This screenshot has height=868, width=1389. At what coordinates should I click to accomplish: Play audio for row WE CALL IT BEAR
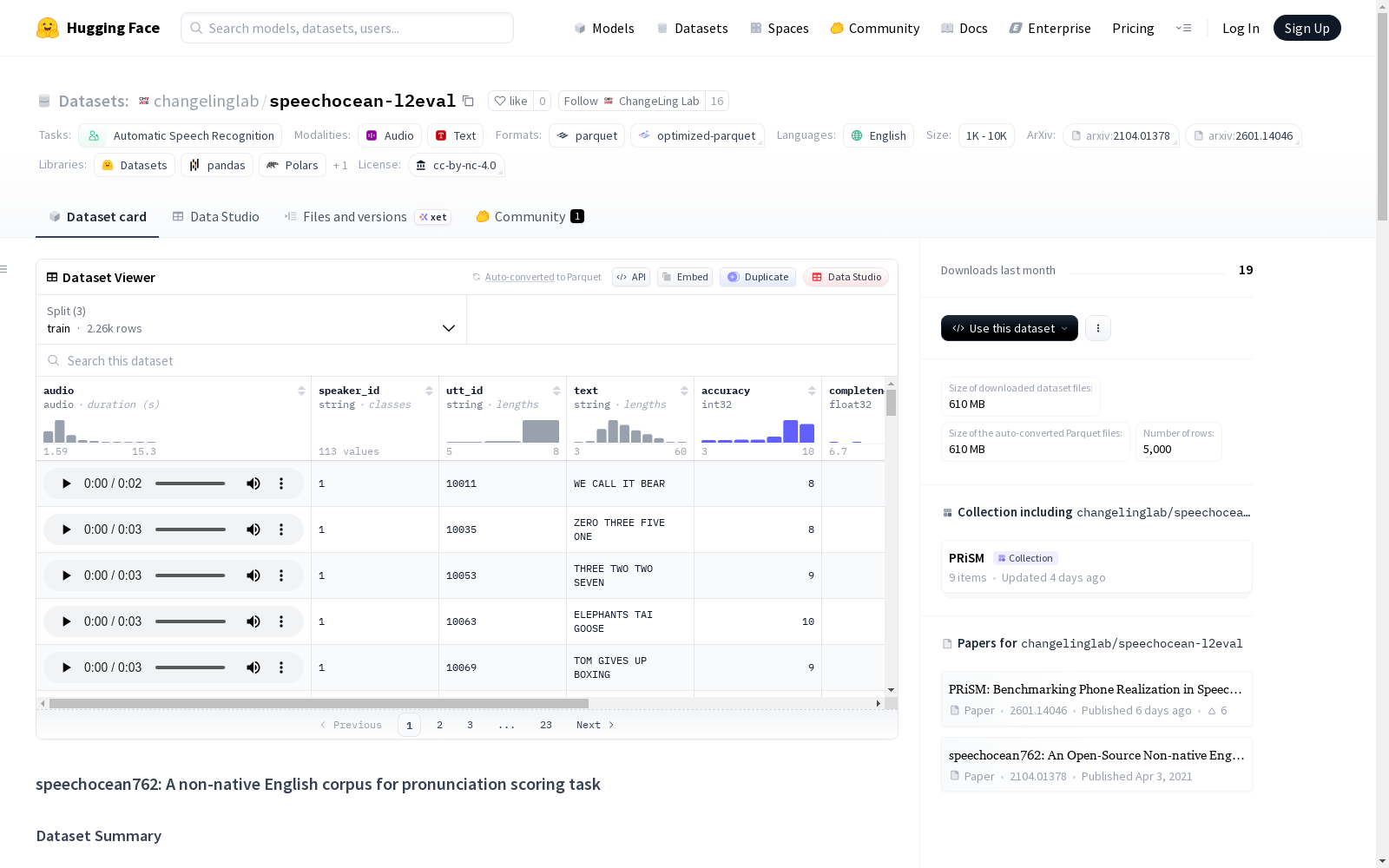pyautogui.click(x=66, y=483)
